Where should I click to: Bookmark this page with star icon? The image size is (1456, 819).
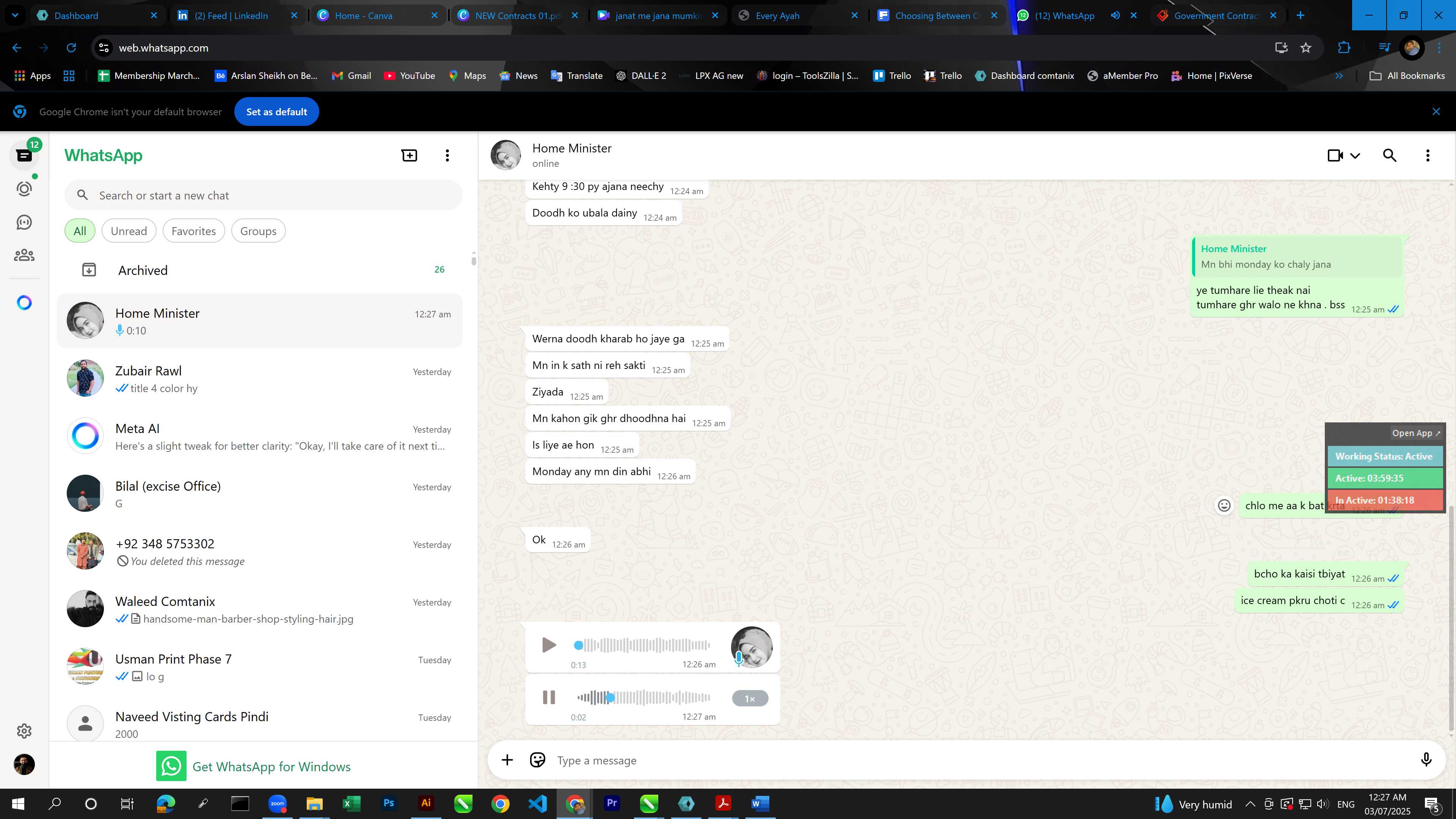[1305, 48]
